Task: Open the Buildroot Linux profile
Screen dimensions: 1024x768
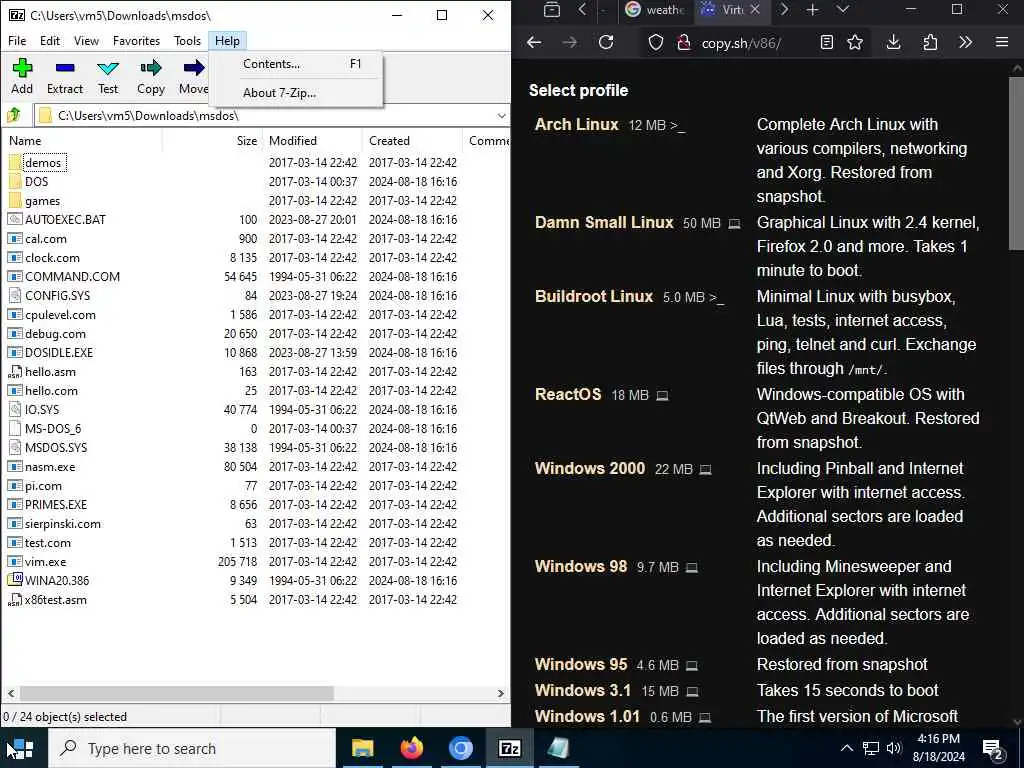Action: click(x=594, y=296)
